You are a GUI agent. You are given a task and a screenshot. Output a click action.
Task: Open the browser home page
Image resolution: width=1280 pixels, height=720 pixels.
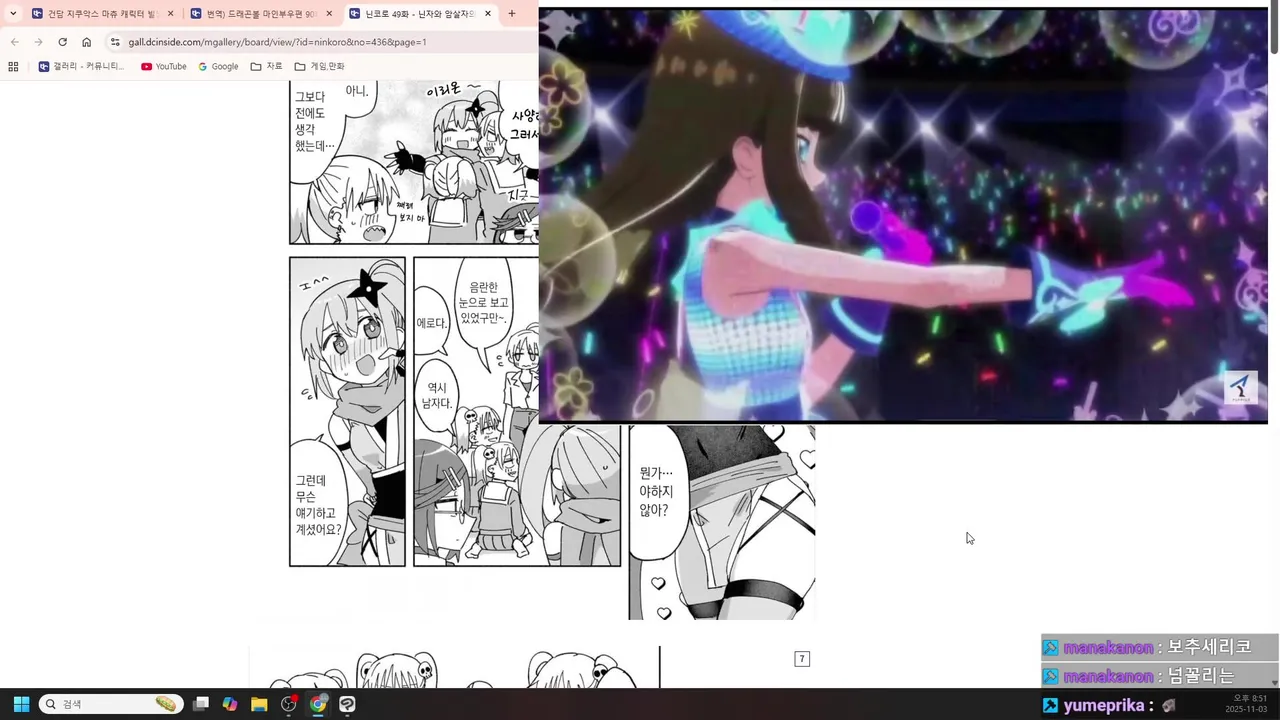[86, 42]
